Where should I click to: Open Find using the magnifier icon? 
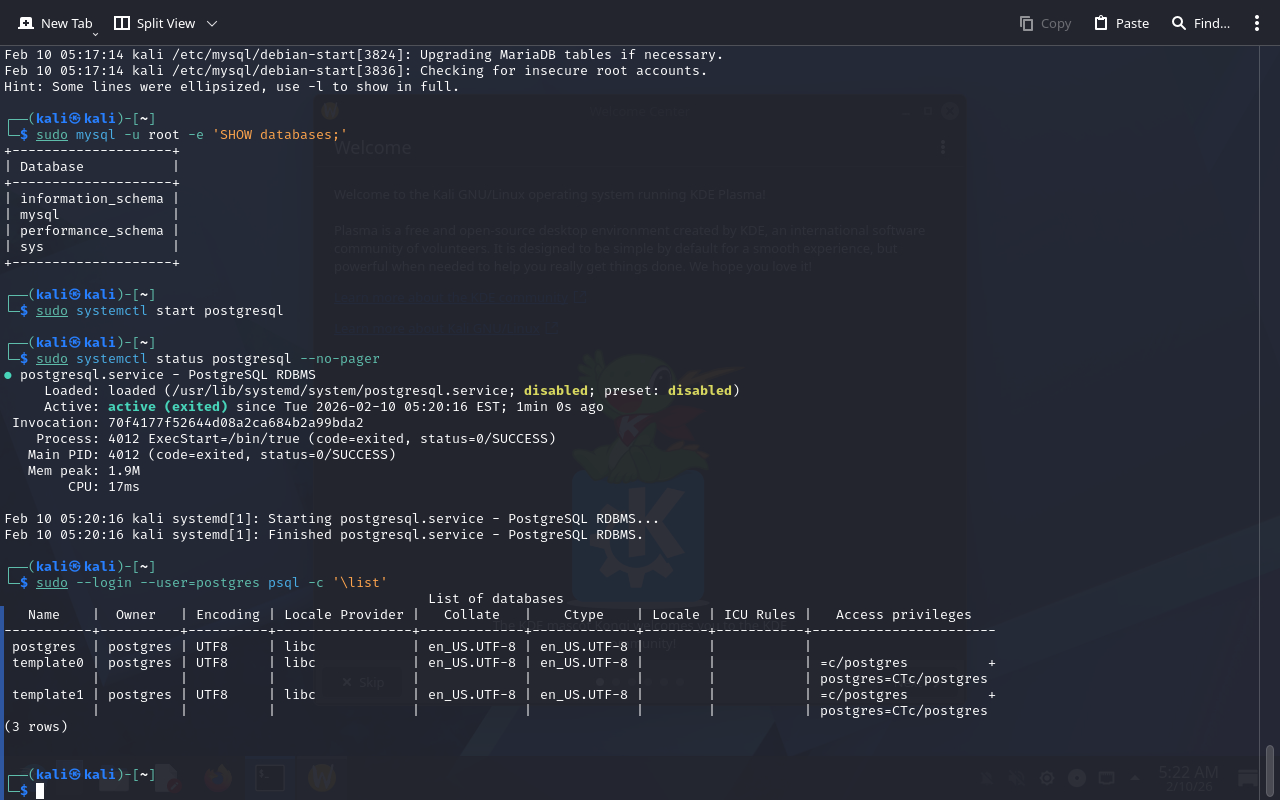pyautogui.click(x=1179, y=23)
